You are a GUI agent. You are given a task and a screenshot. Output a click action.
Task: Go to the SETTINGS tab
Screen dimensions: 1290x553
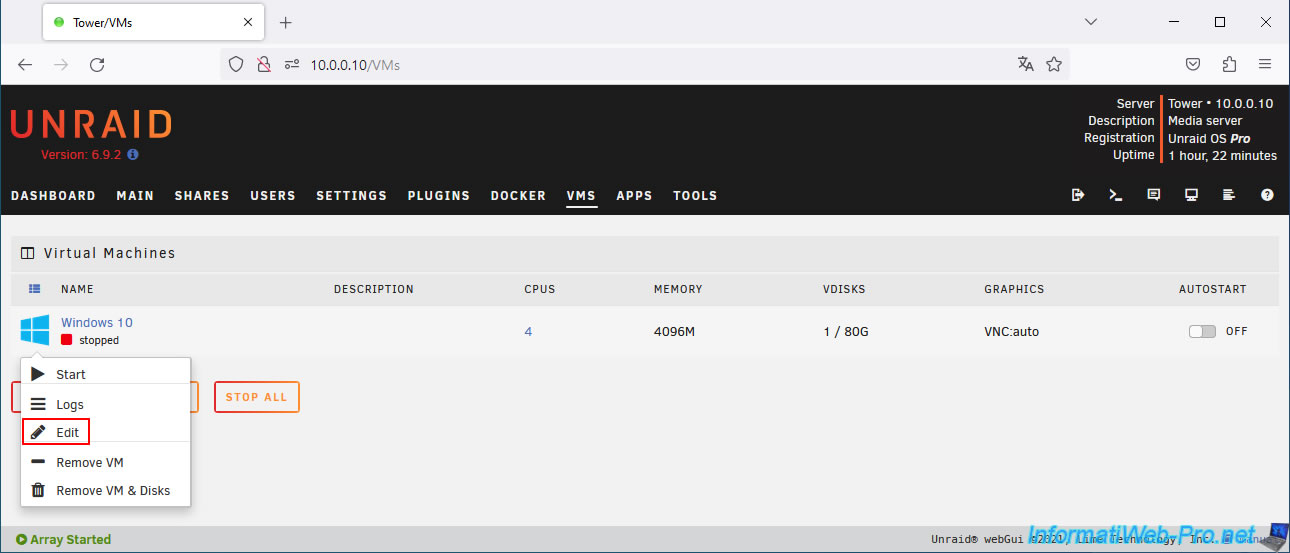click(x=351, y=196)
